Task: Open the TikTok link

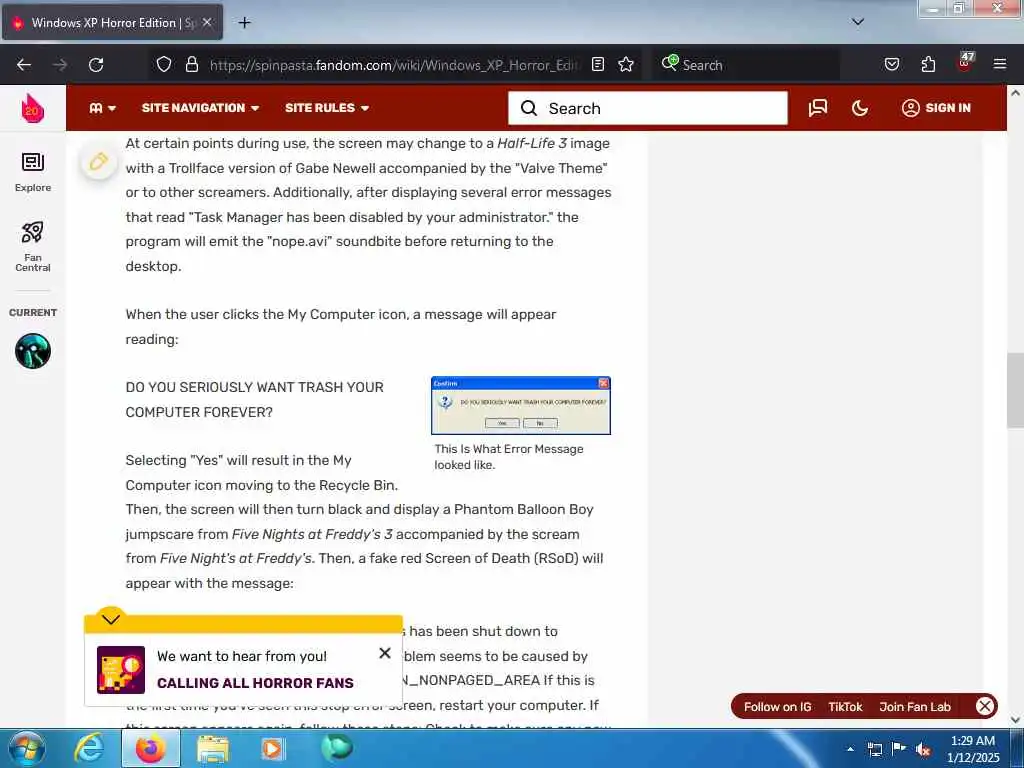Action: (845, 707)
